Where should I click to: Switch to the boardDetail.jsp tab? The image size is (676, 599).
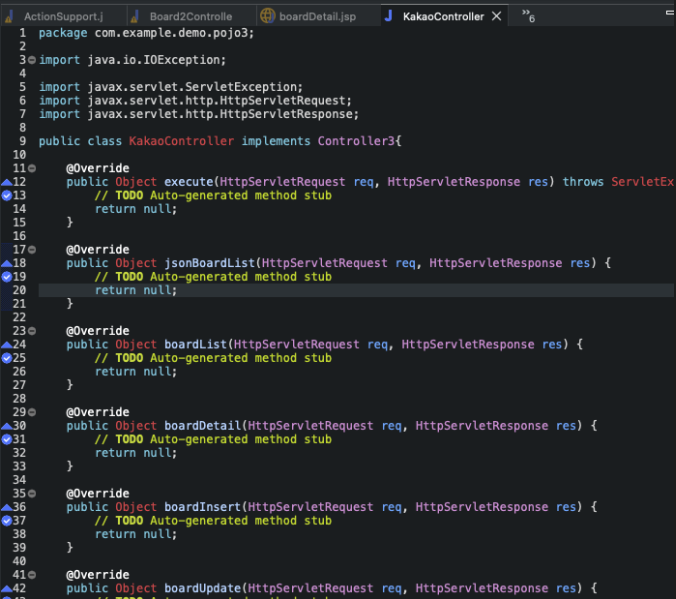[x=317, y=16]
